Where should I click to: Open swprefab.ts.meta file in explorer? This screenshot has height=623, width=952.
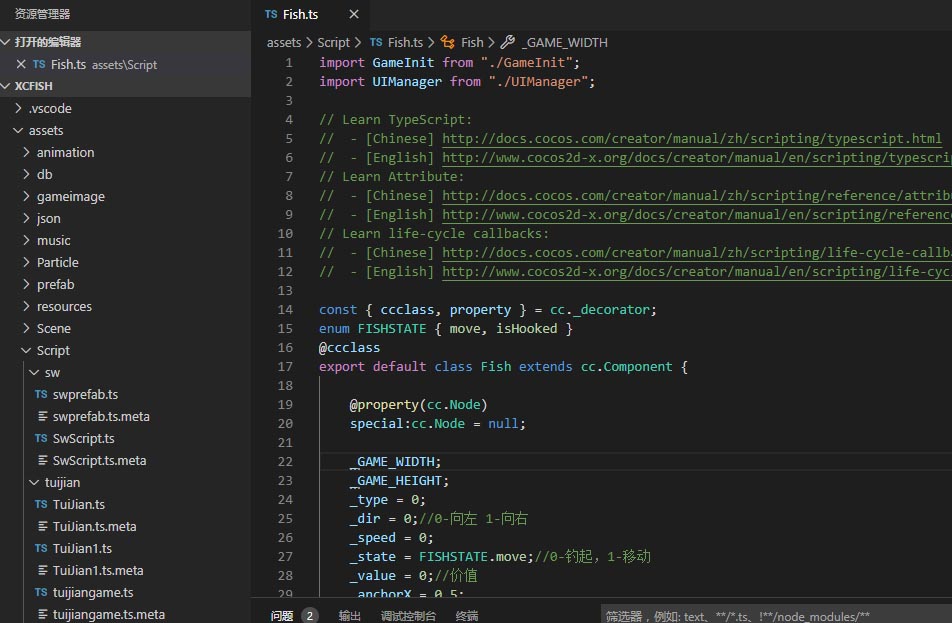tap(100, 416)
